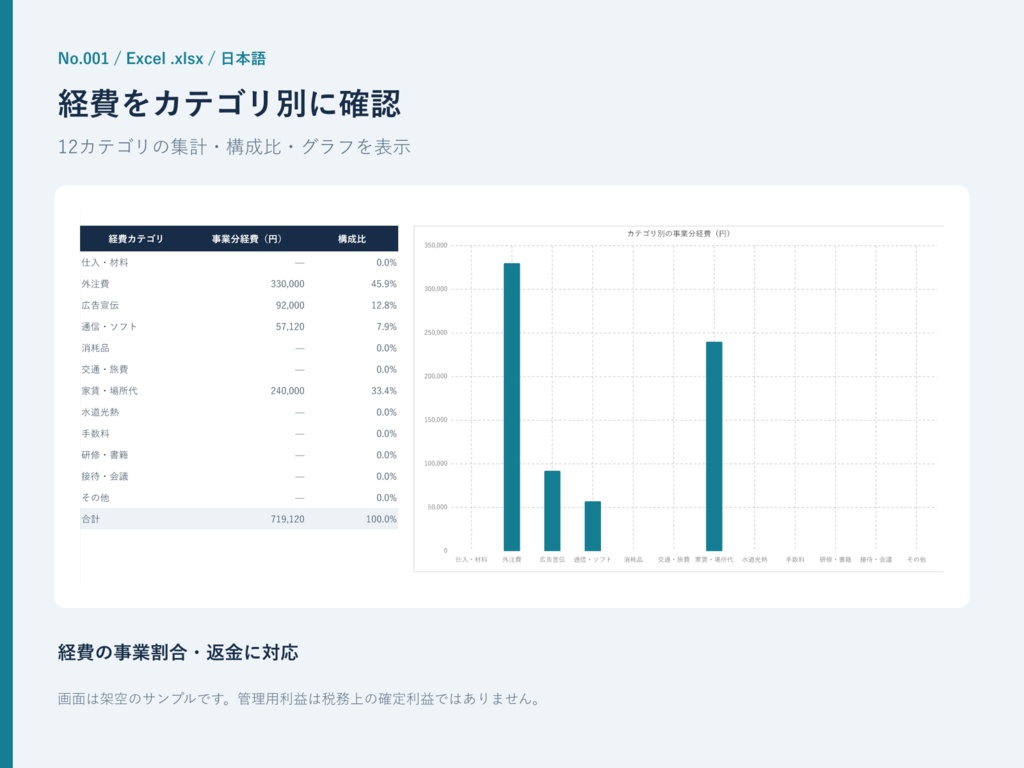The image size is (1024, 768).
Task: Click the "通信・ソフト" table row label
Action: 109,327
